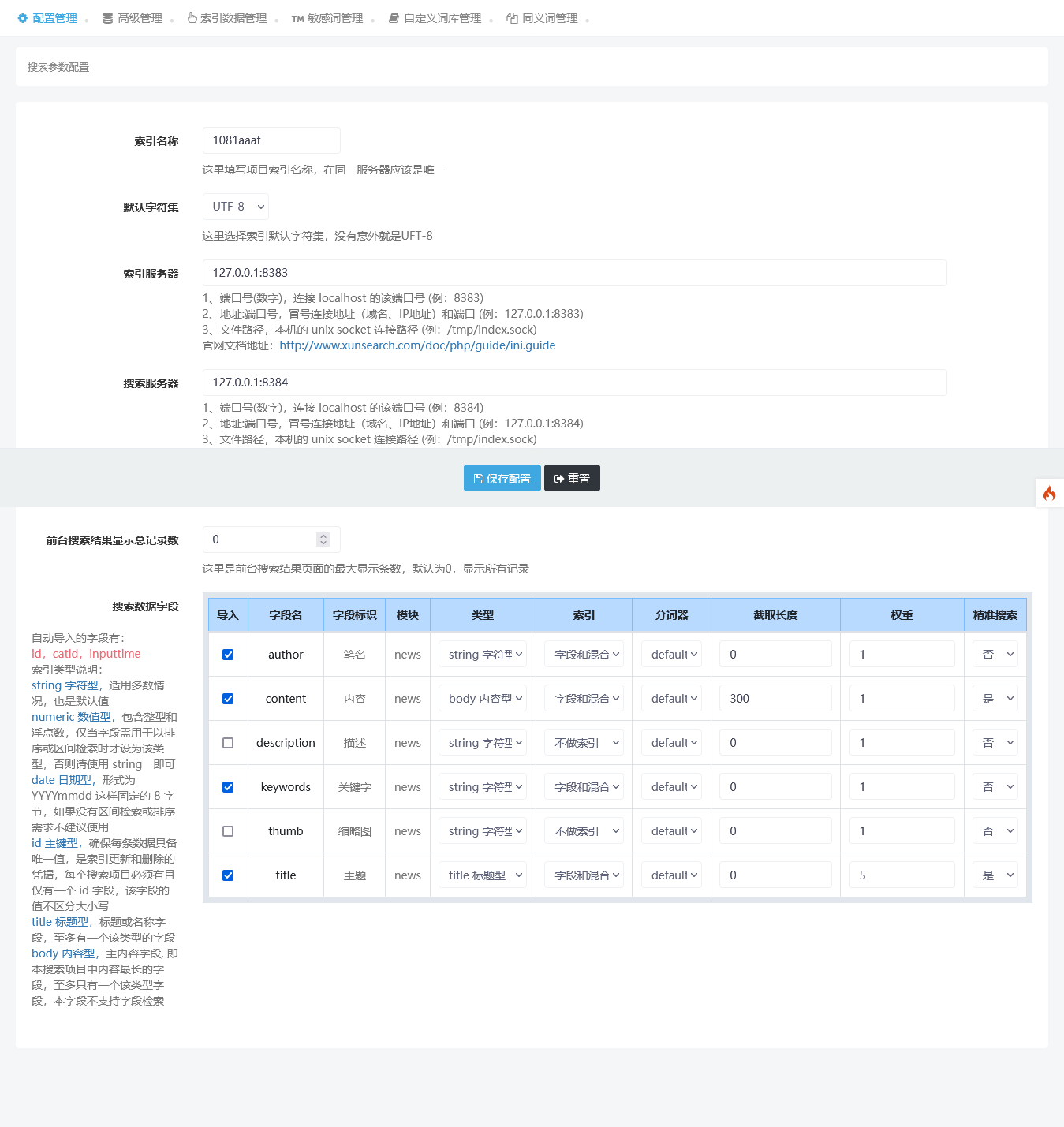
Task: Click the 权重 field in the author row
Action: pos(902,655)
